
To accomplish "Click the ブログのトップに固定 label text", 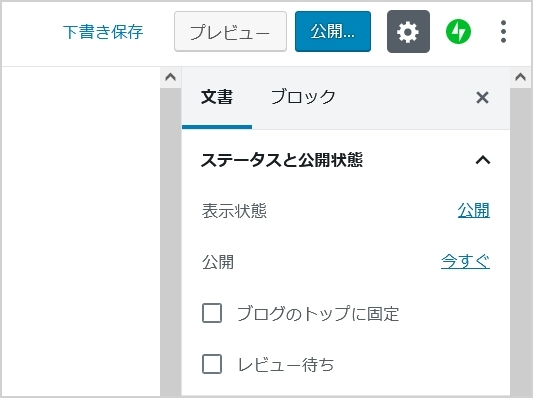I will pos(318,313).
